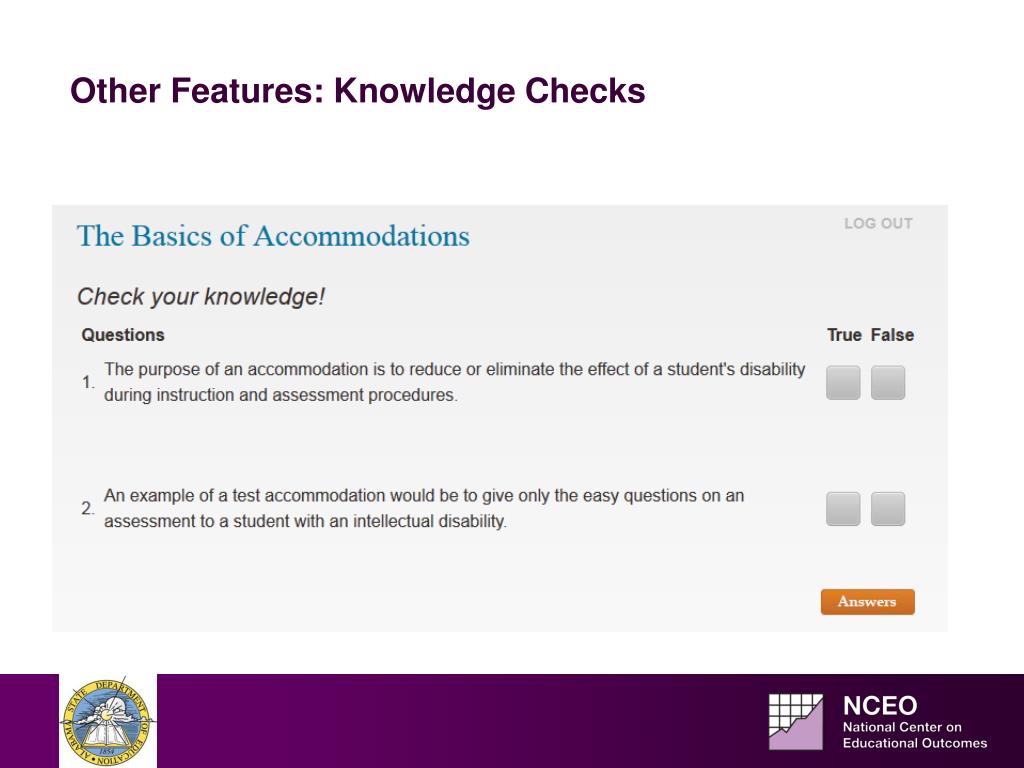Click the NCEO acronym text
The width and height of the screenshot is (1024, 768).
880,706
